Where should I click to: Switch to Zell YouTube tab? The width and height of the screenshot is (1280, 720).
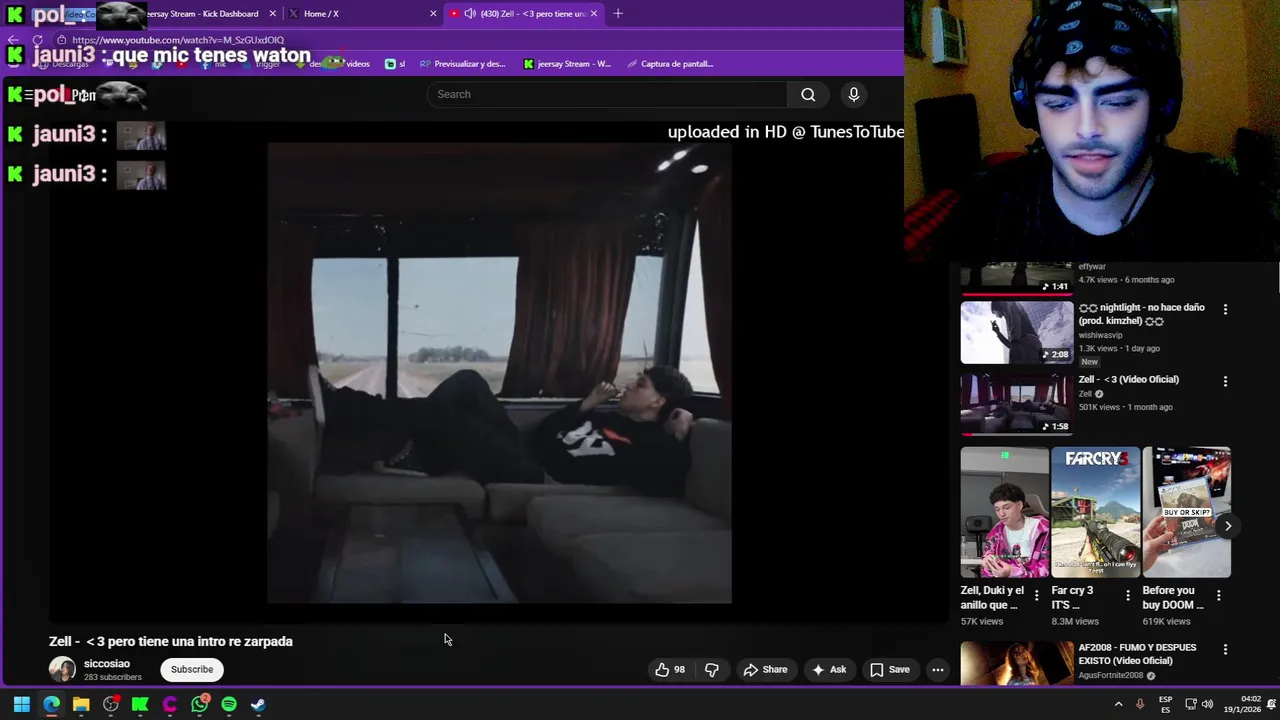pos(522,13)
